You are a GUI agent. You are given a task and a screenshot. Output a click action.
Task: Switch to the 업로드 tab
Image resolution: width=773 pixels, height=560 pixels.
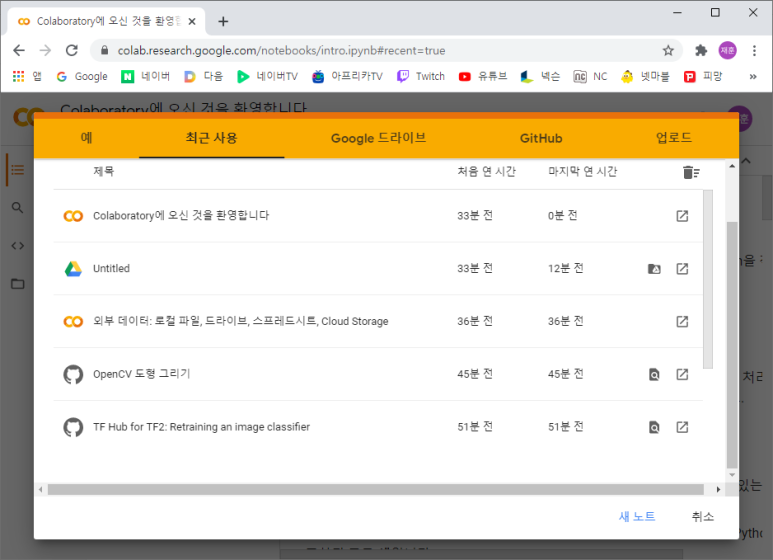click(x=674, y=138)
